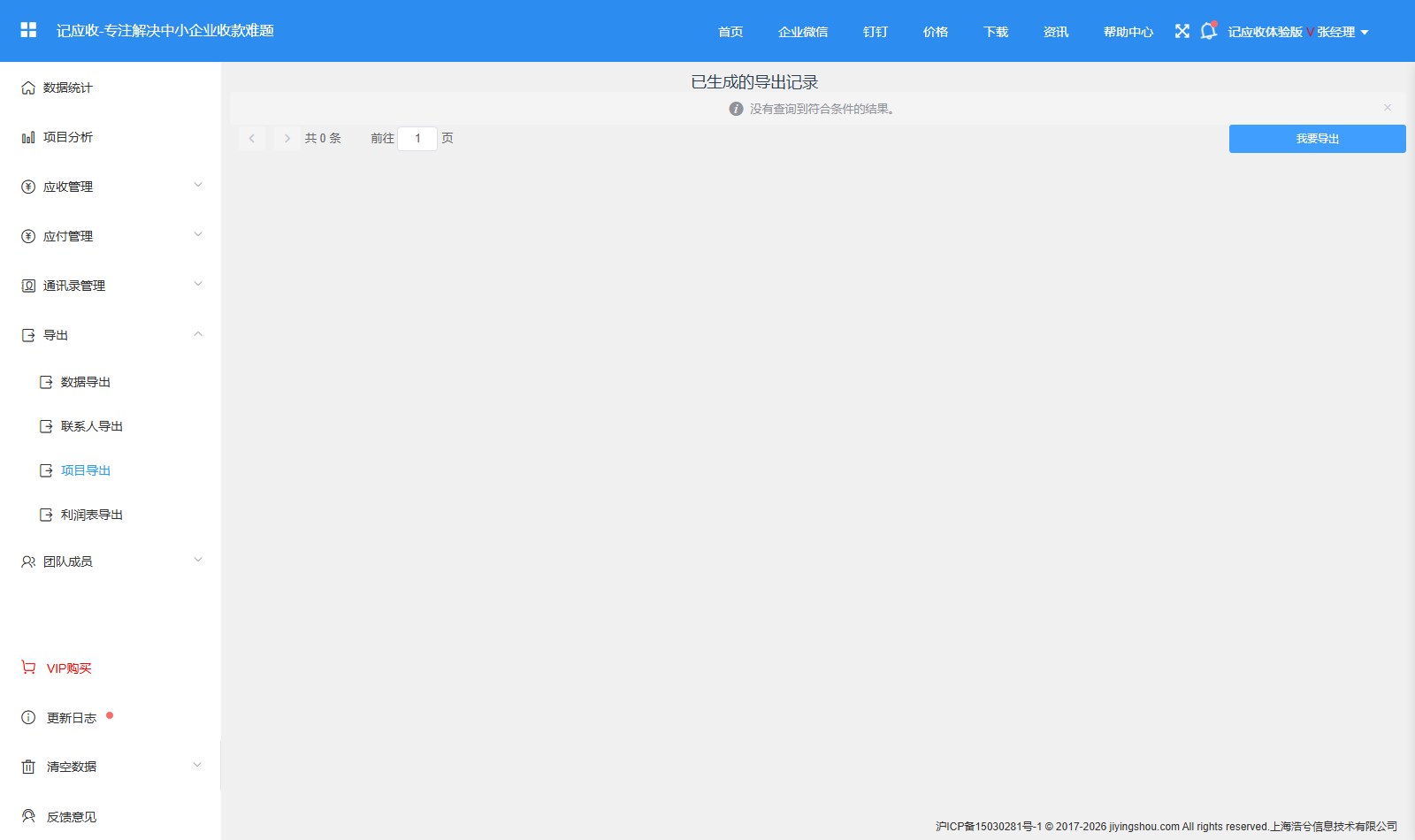Open 下载 in top navigation
This screenshot has height=840, width=1415.
coord(996,32)
